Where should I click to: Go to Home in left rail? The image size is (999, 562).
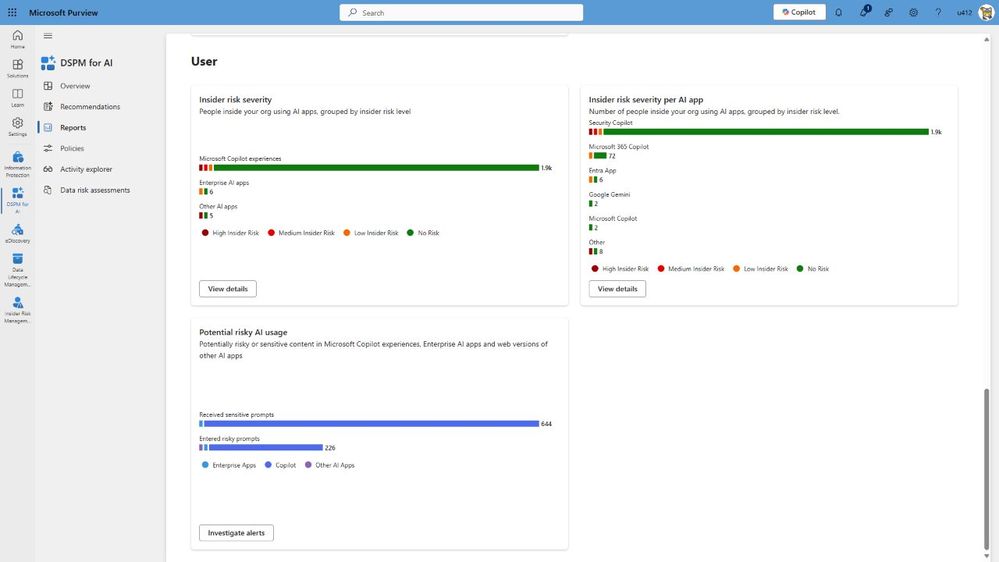click(17, 39)
